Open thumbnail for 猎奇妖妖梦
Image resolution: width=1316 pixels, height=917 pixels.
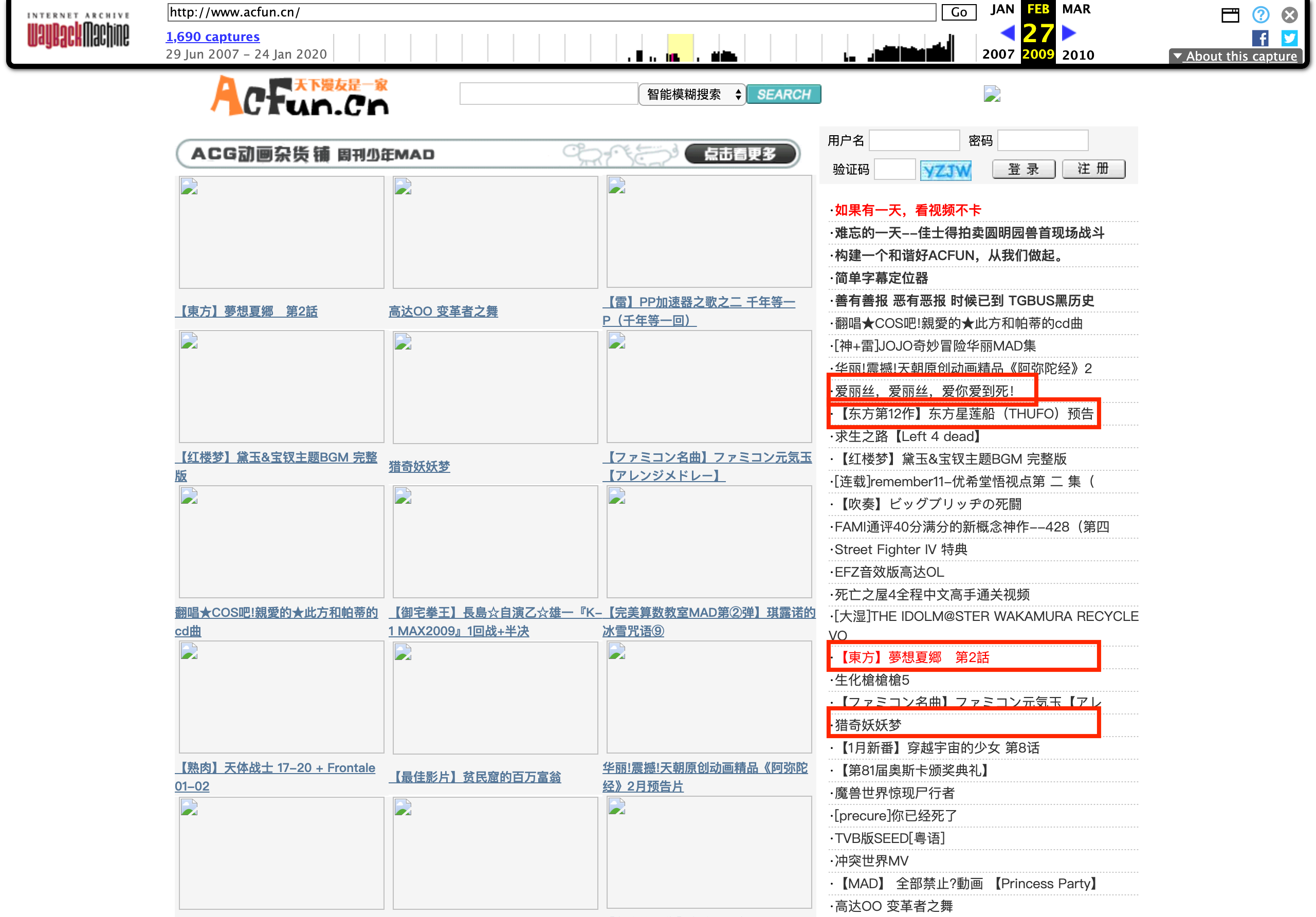[495, 388]
